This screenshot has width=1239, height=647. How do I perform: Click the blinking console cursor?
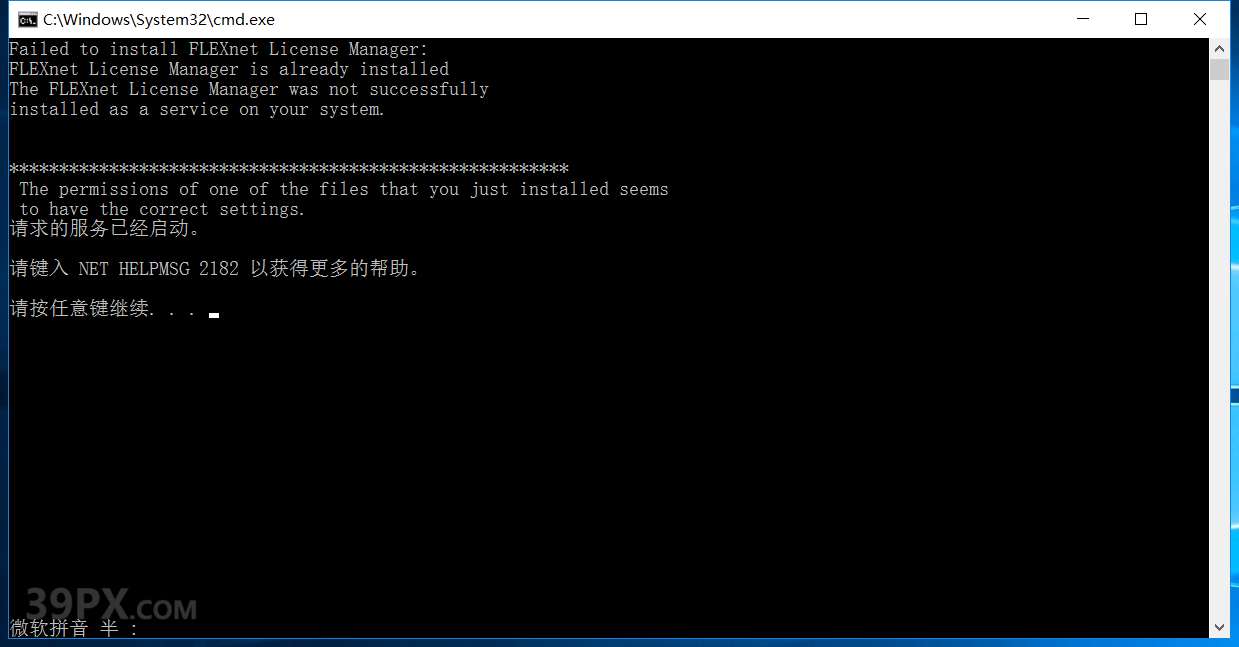tap(214, 315)
